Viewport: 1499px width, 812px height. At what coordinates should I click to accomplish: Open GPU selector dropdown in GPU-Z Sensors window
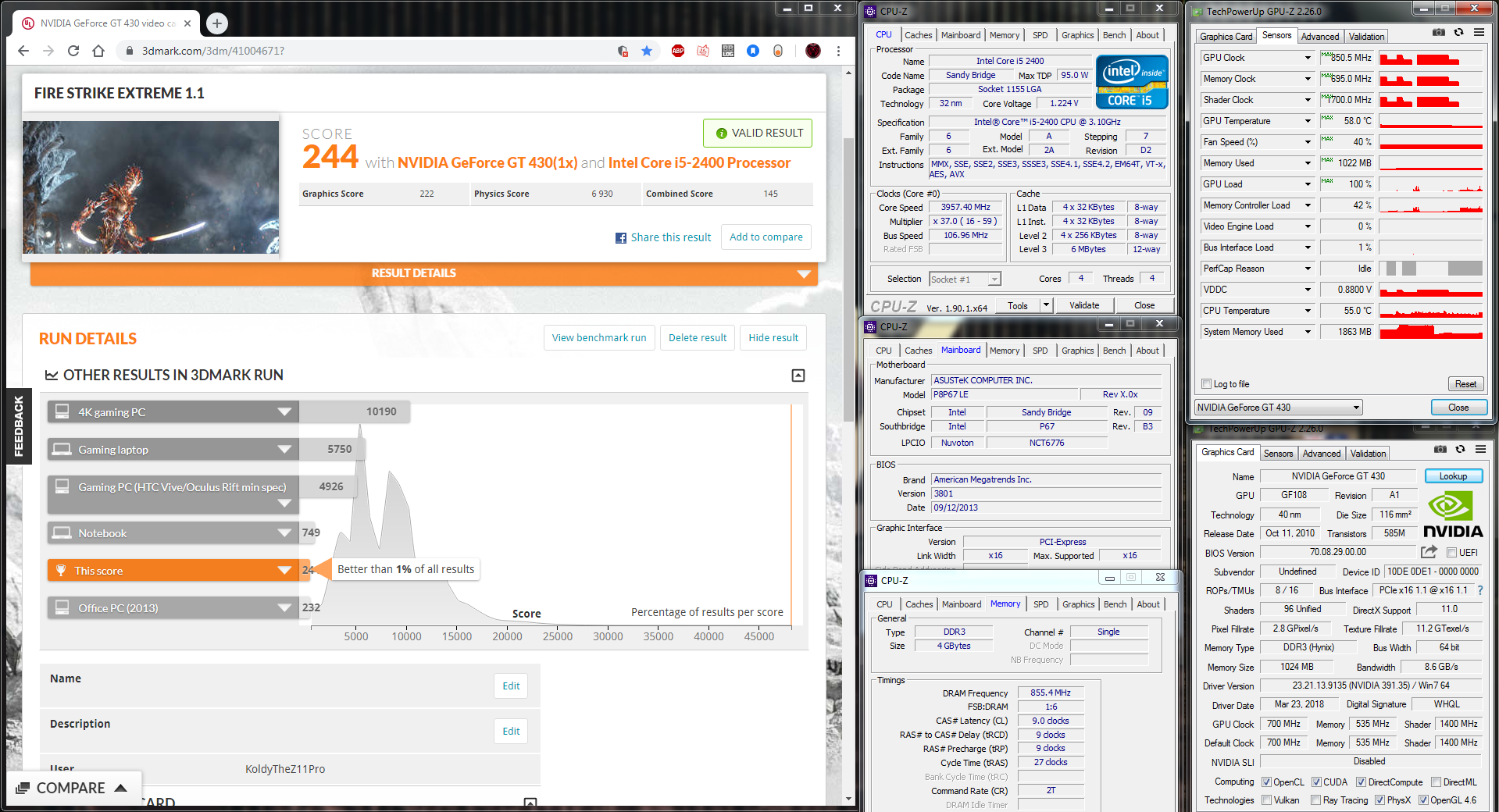(x=1357, y=408)
